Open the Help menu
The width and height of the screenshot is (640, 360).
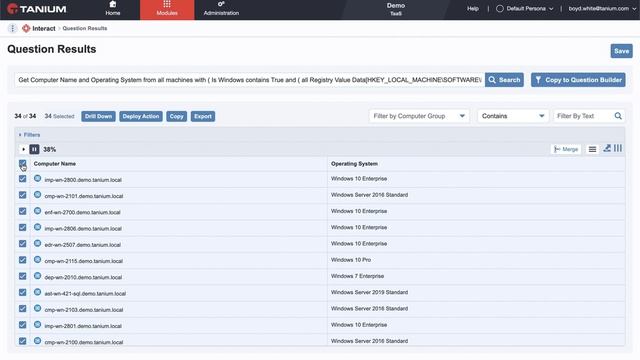pyautogui.click(x=473, y=8)
